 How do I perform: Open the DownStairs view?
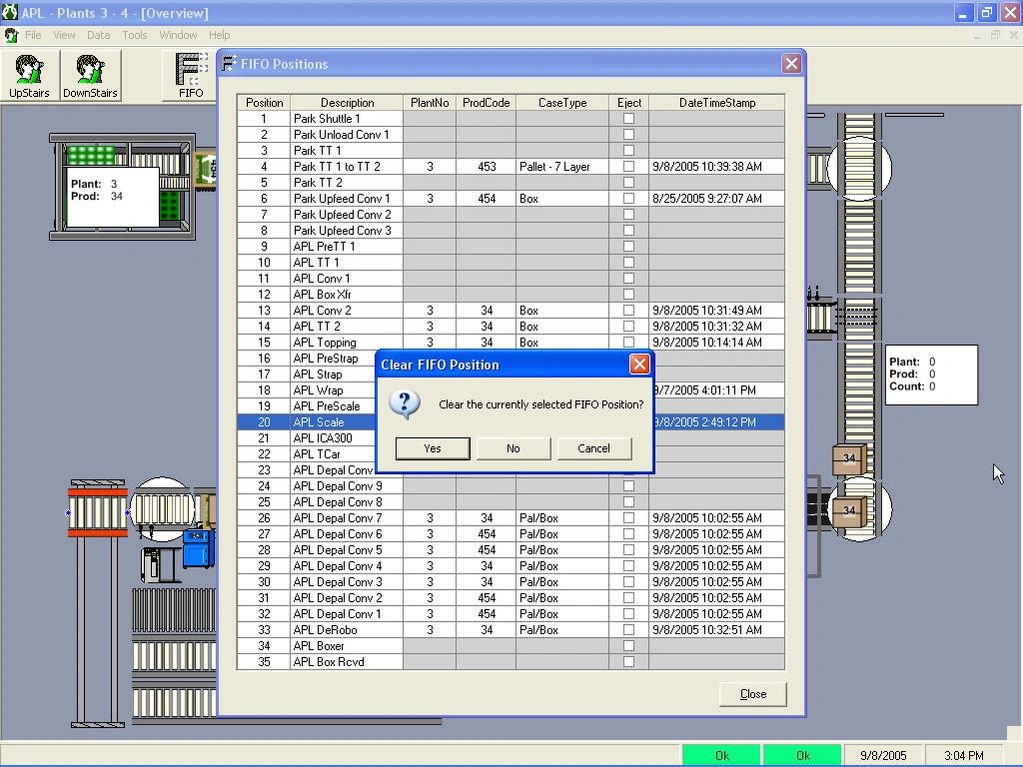(93, 75)
